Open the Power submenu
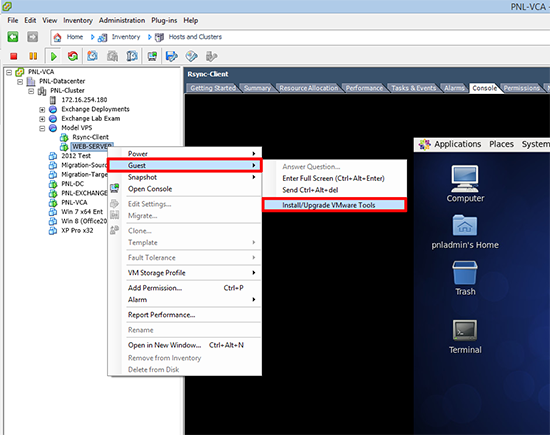 [x=185, y=154]
